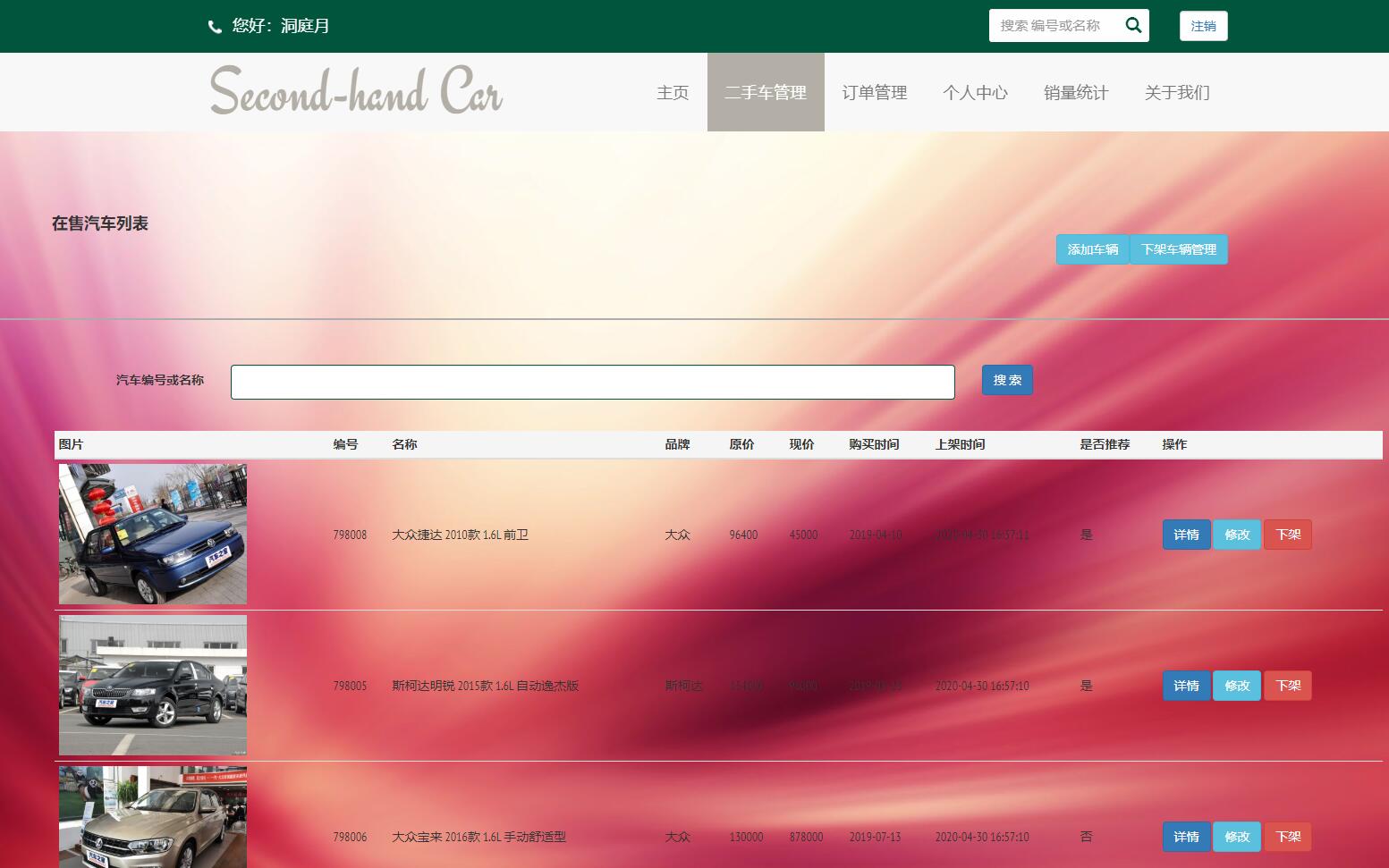Click 修改 for car 798008

coord(1237,535)
